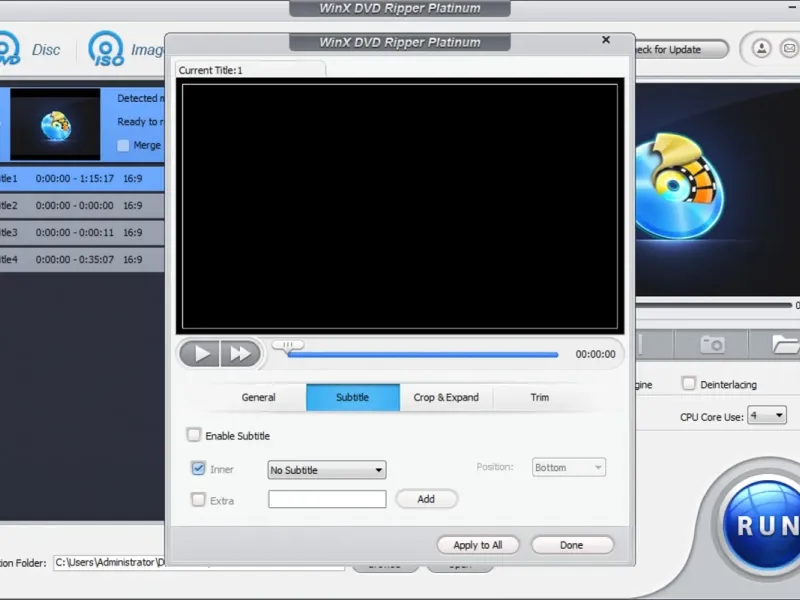Click the Check for Update button
Screen dimensions: 800x600
[681, 49]
